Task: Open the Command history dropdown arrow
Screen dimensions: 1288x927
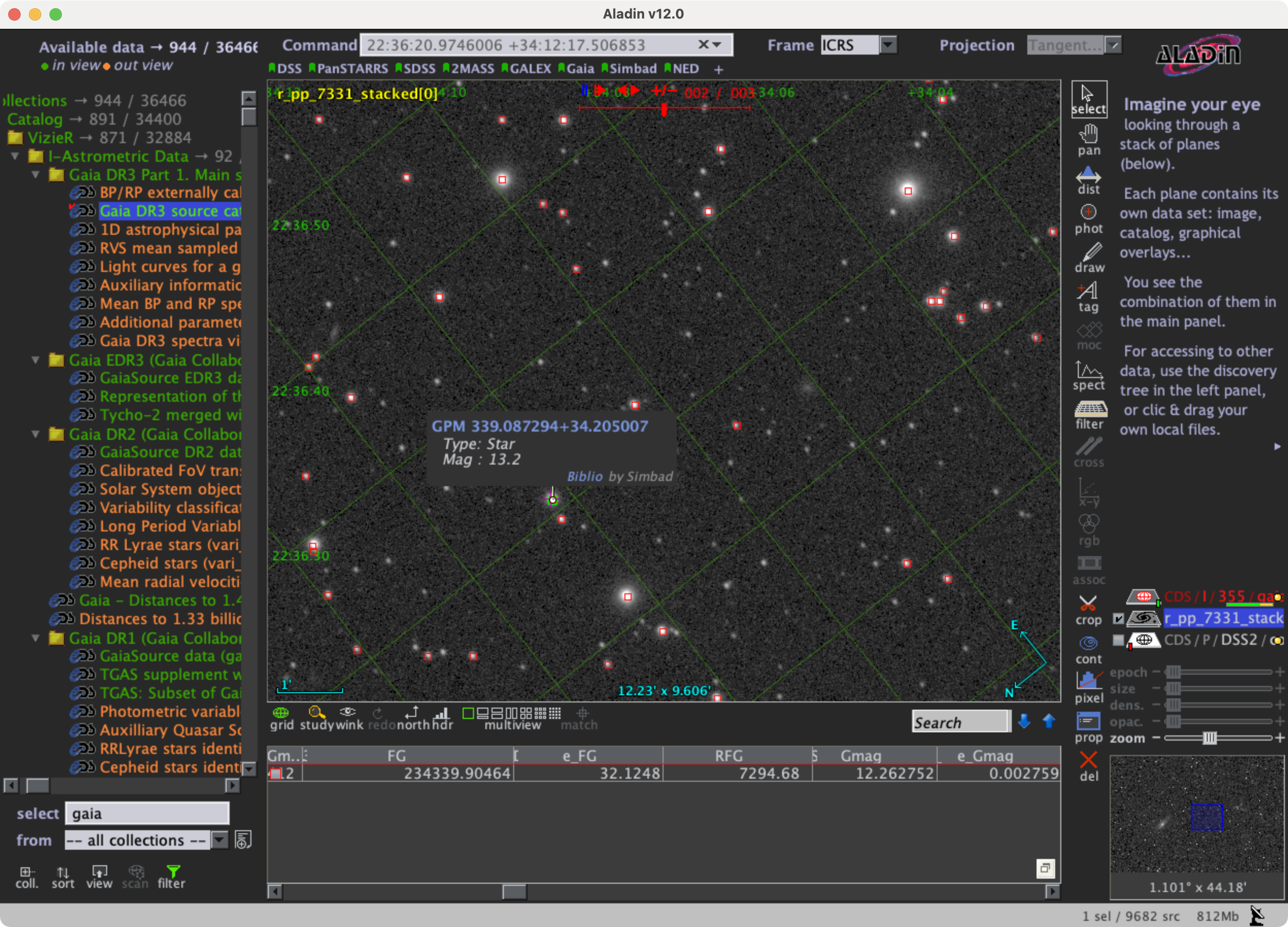Action: [717, 44]
